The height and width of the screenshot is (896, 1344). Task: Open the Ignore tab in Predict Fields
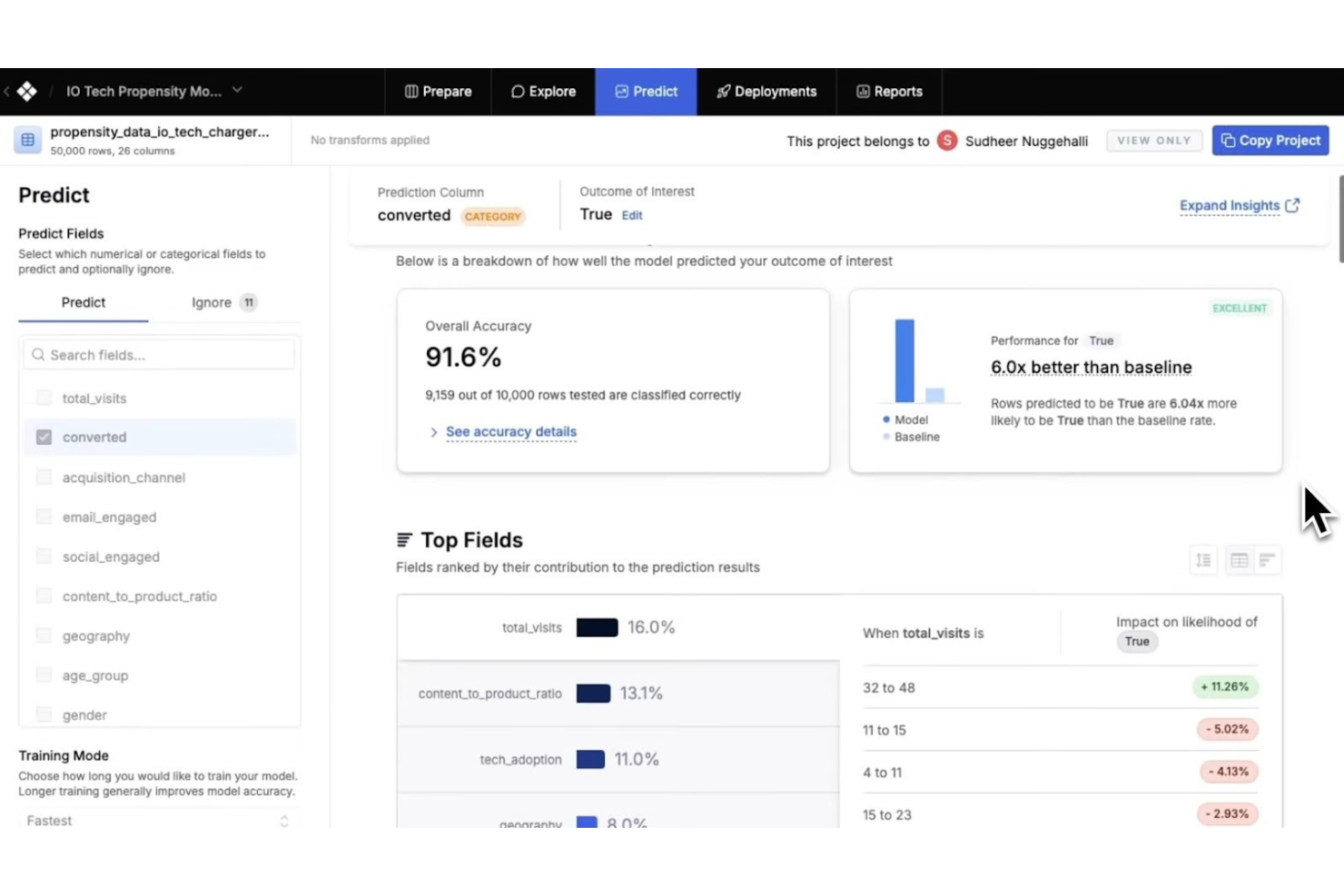tap(211, 302)
